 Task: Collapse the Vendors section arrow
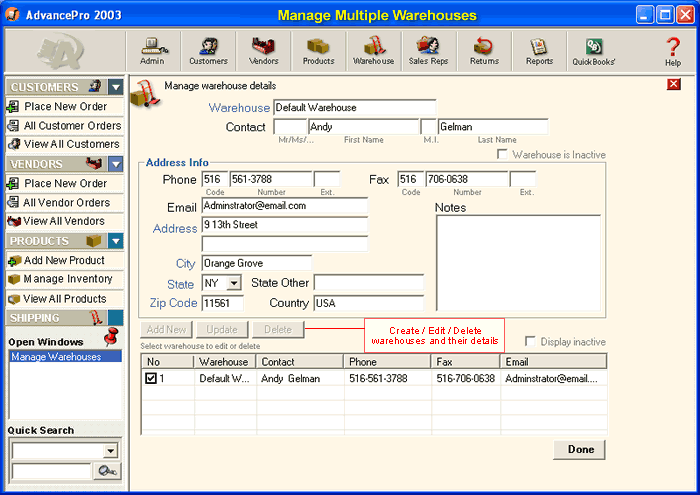coord(116,164)
